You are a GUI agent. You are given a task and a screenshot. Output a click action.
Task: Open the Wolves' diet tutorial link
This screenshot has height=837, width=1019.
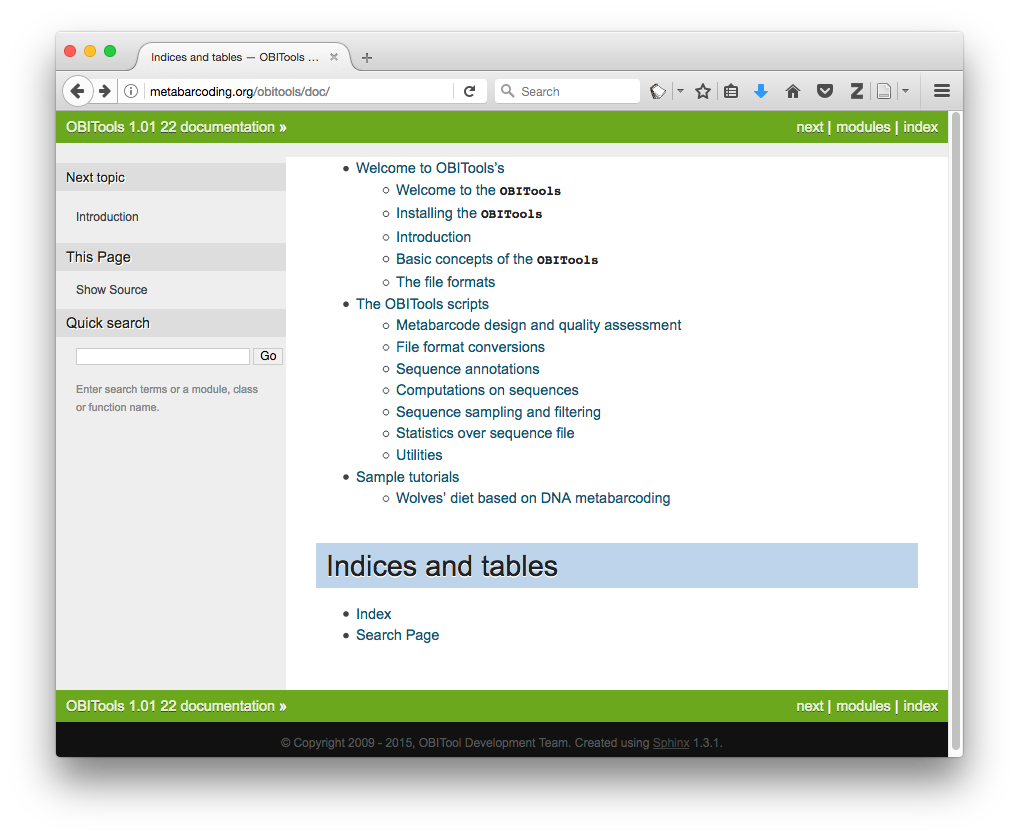click(533, 498)
